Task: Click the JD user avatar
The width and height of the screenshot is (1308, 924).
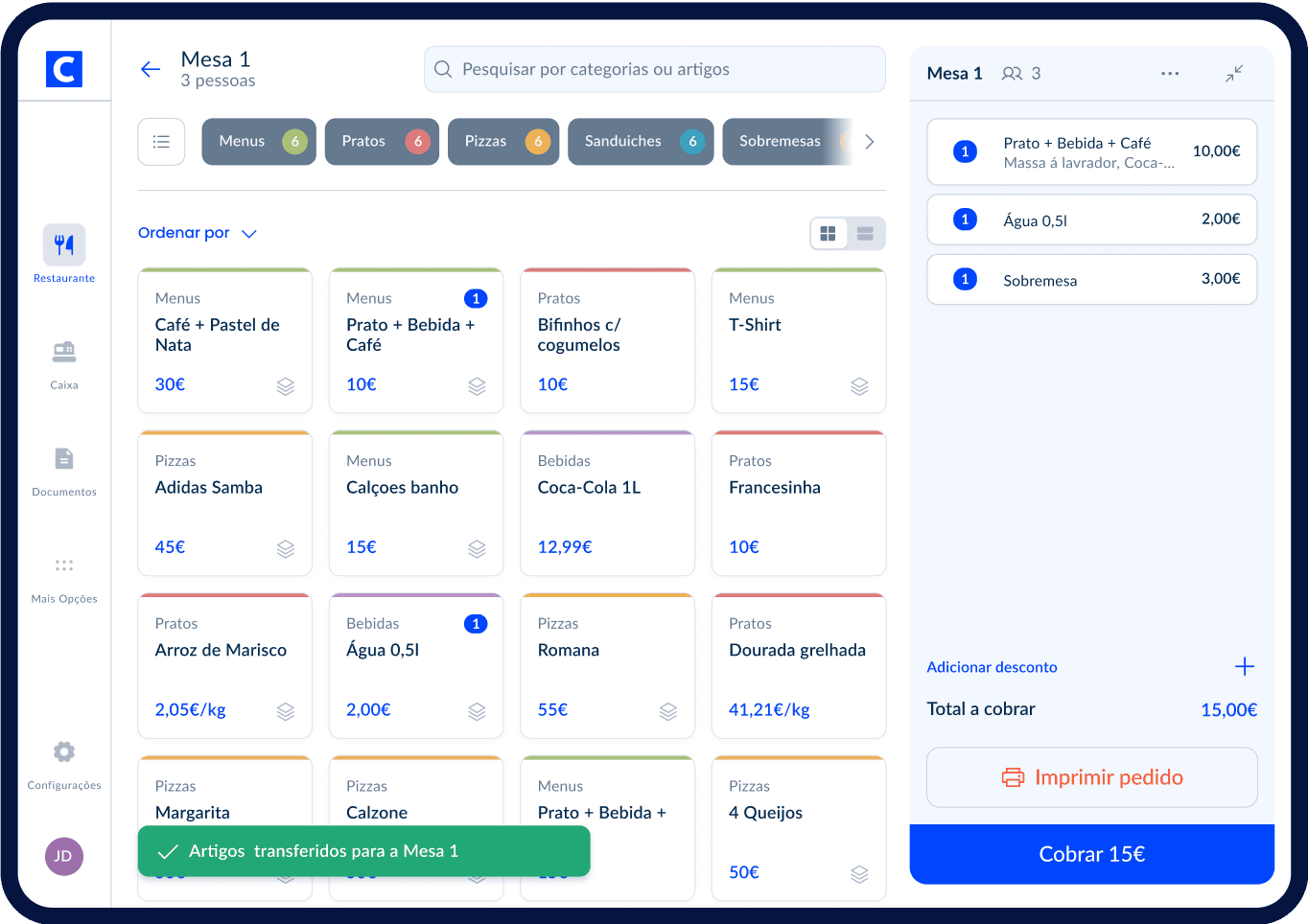Action: coord(64,856)
